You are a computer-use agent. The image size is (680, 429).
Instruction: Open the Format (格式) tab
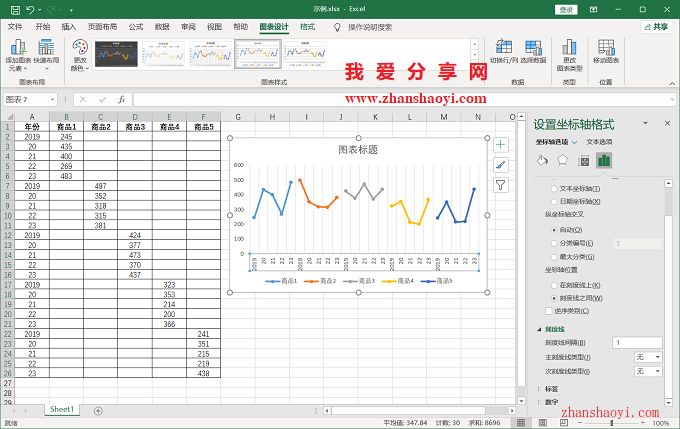pos(307,27)
